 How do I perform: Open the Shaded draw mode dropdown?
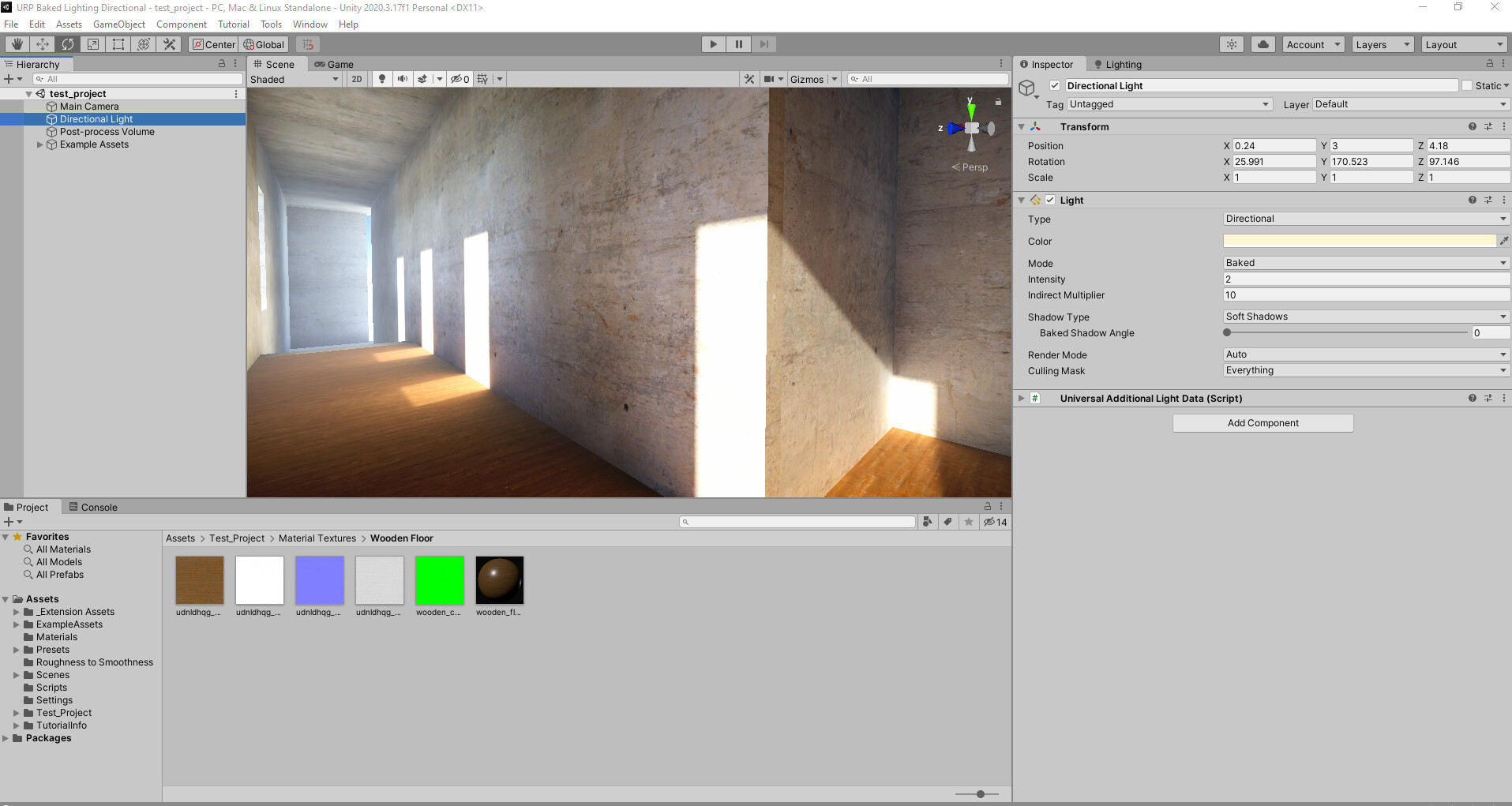[294, 79]
